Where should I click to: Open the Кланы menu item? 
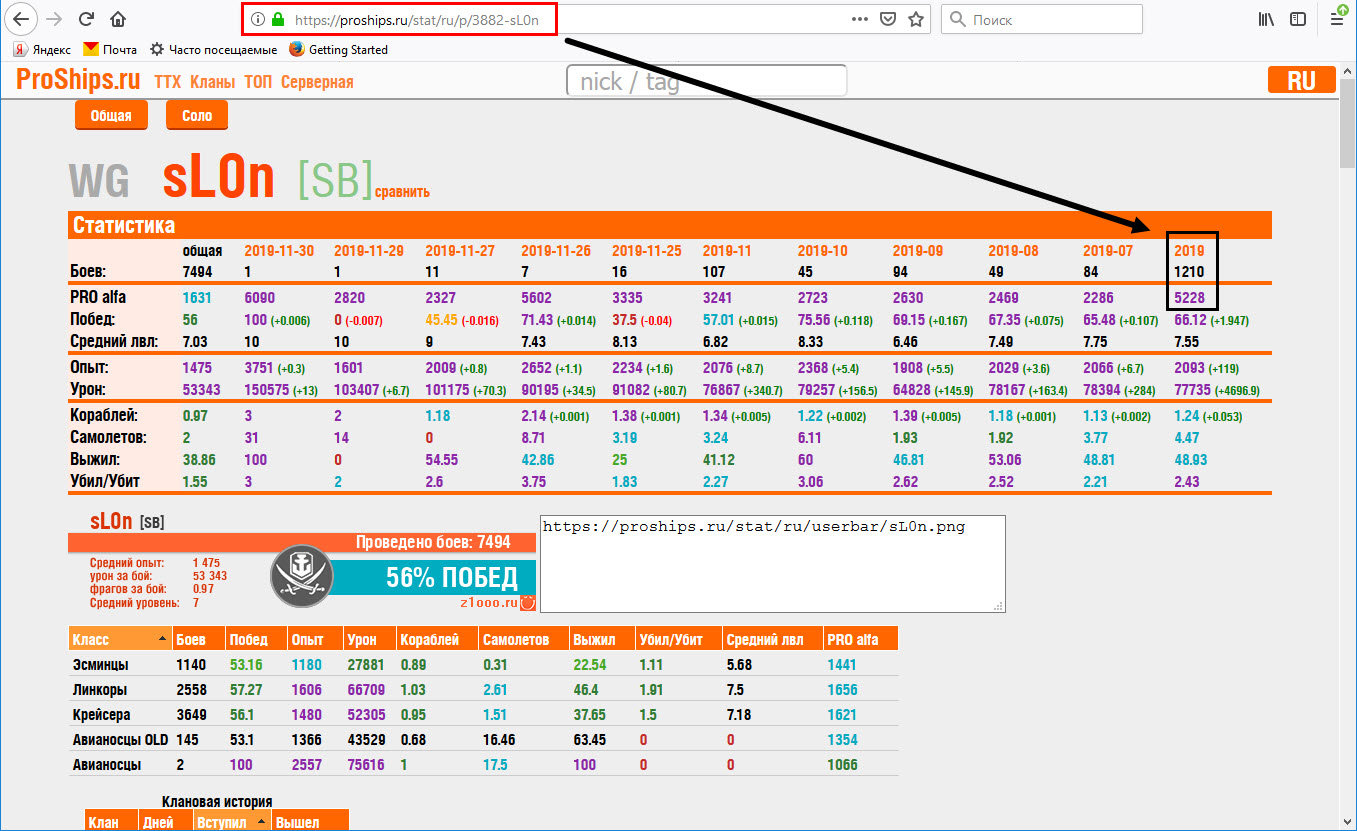pos(213,81)
